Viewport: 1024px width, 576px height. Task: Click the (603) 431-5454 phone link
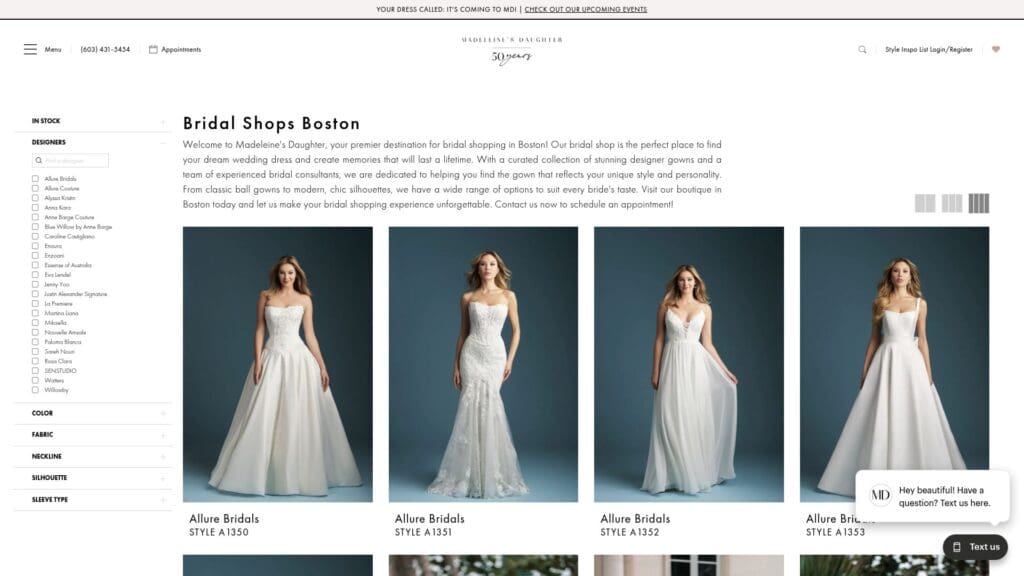pyautogui.click(x=105, y=49)
